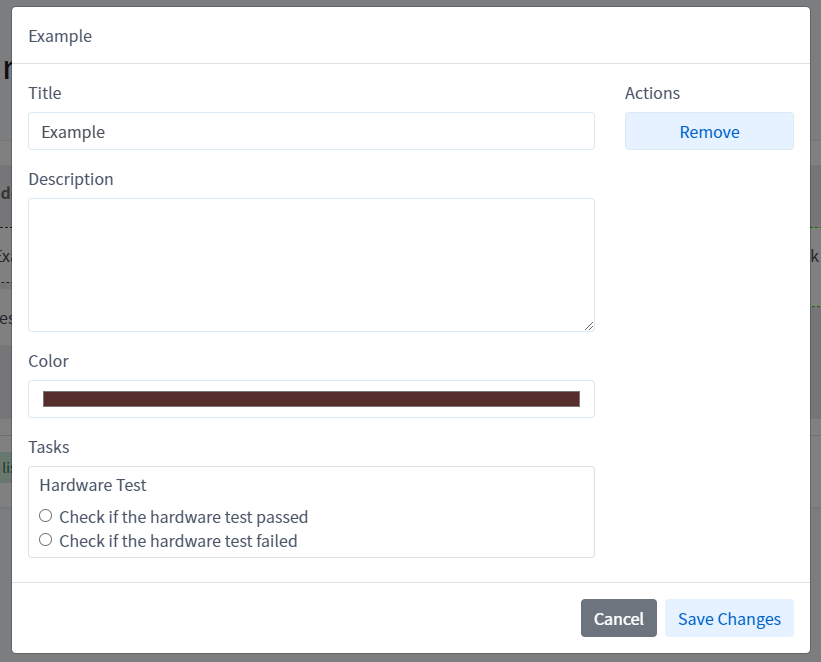Viewport: 821px width, 662px height.
Task: Click the empty dialog footer beside Cancel
Action: point(300,618)
